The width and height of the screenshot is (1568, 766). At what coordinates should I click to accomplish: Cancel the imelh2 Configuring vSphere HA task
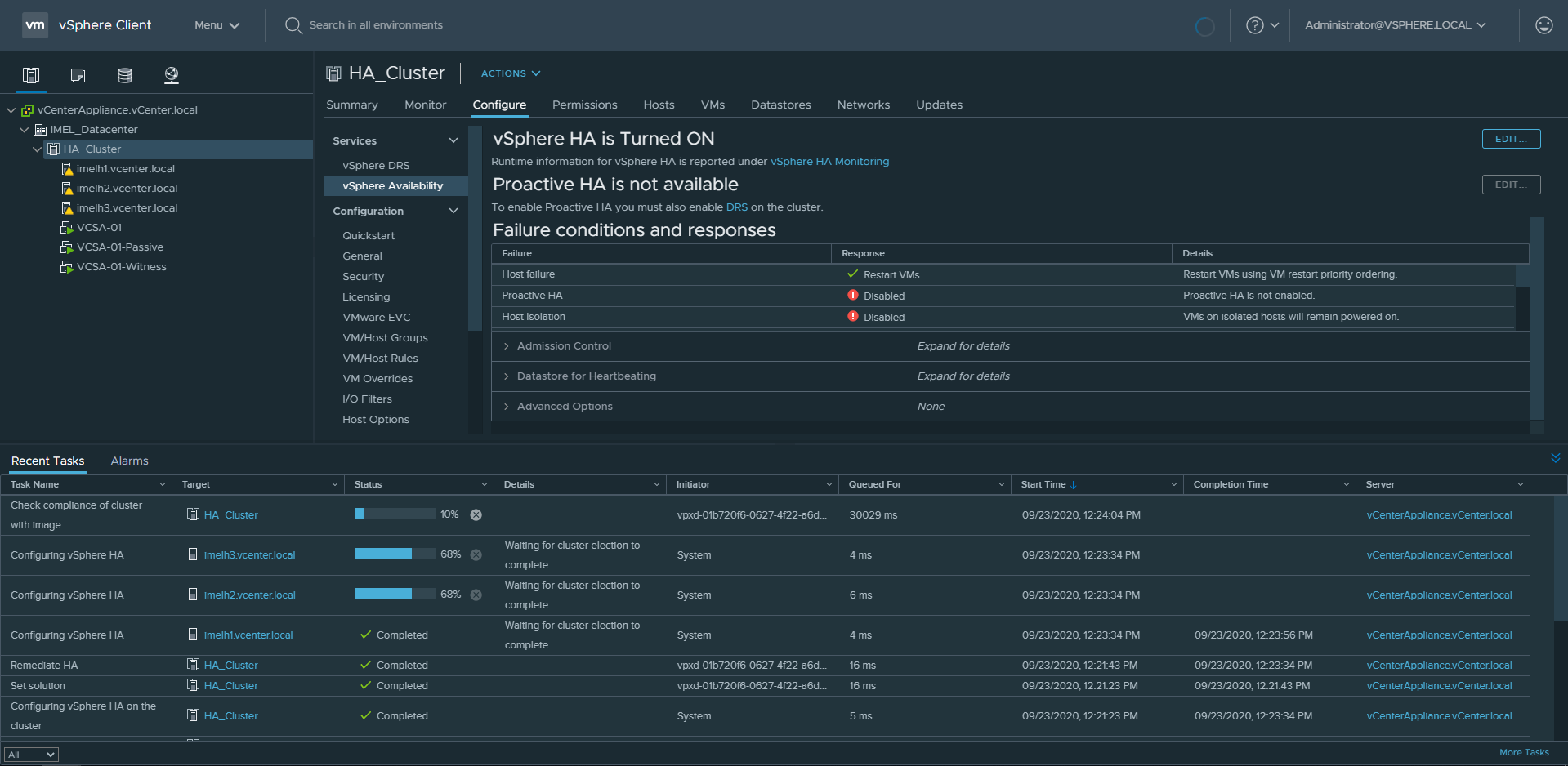[476, 595]
